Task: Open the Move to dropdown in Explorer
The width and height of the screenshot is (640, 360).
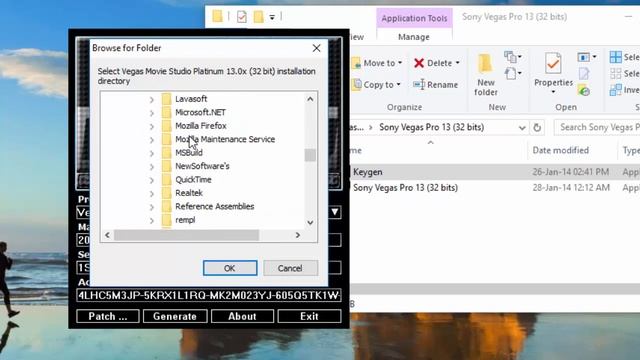Action: pos(378,63)
